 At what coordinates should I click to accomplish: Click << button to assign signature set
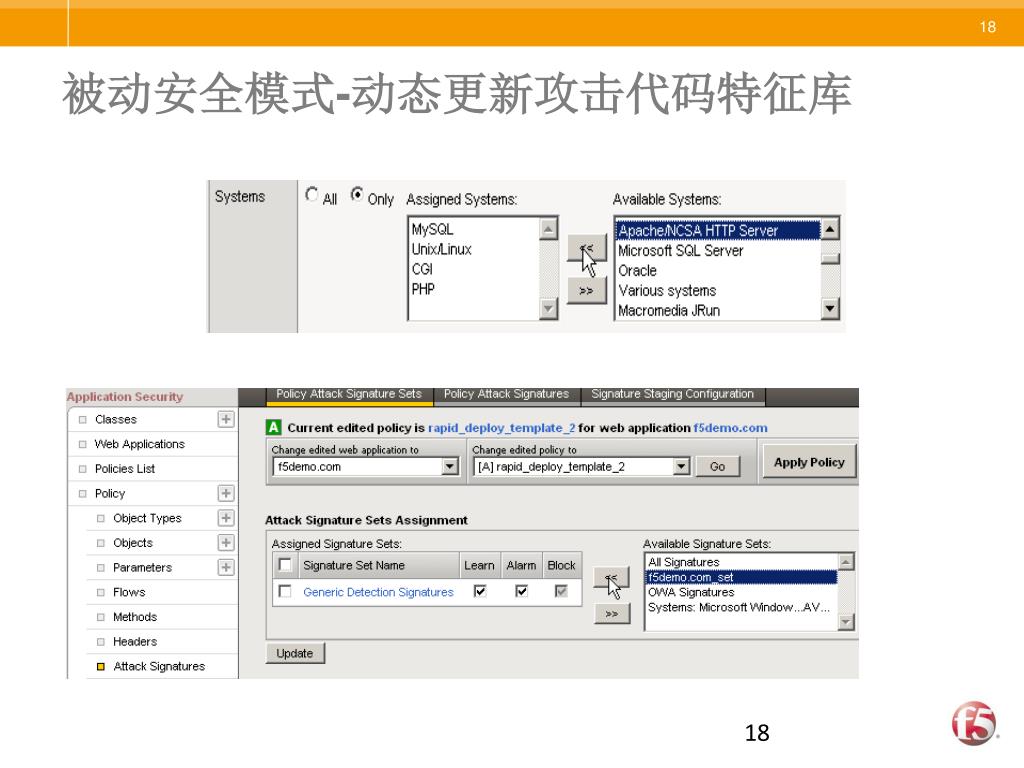pyautogui.click(x=611, y=578)
